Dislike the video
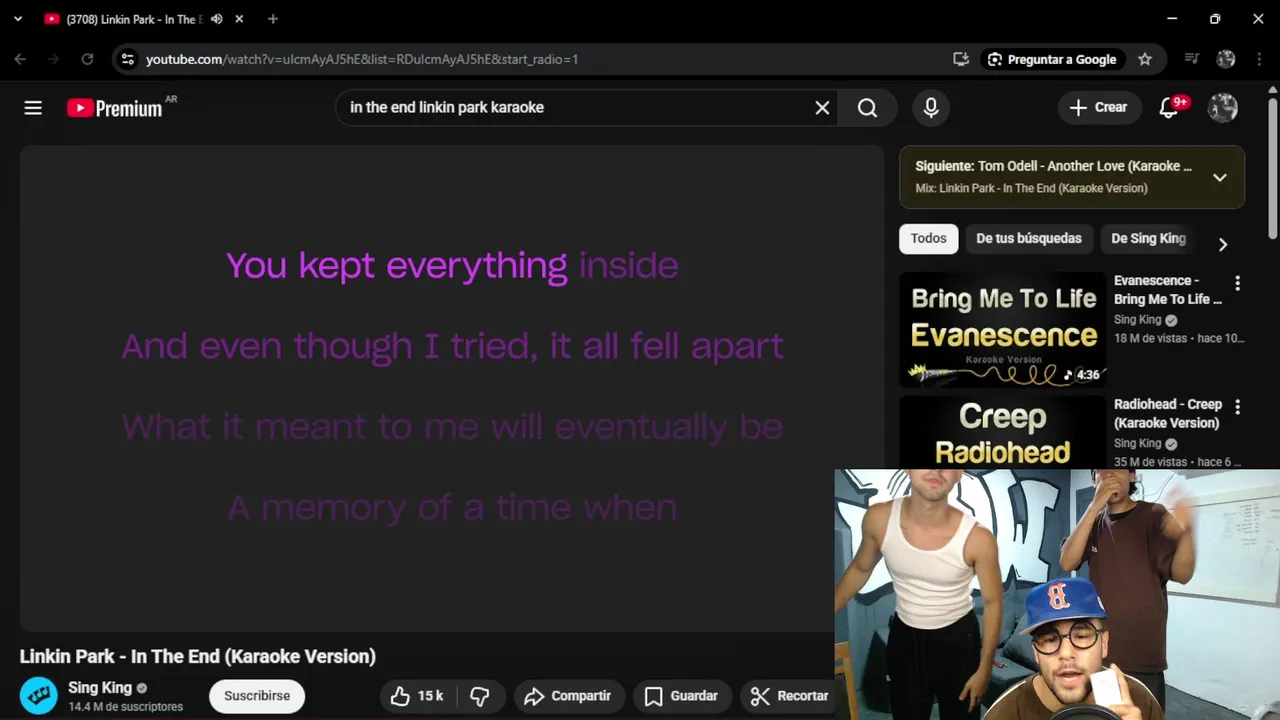This screenshot has width=1280, height=720. pyautogui.click(x=480, y=696)
